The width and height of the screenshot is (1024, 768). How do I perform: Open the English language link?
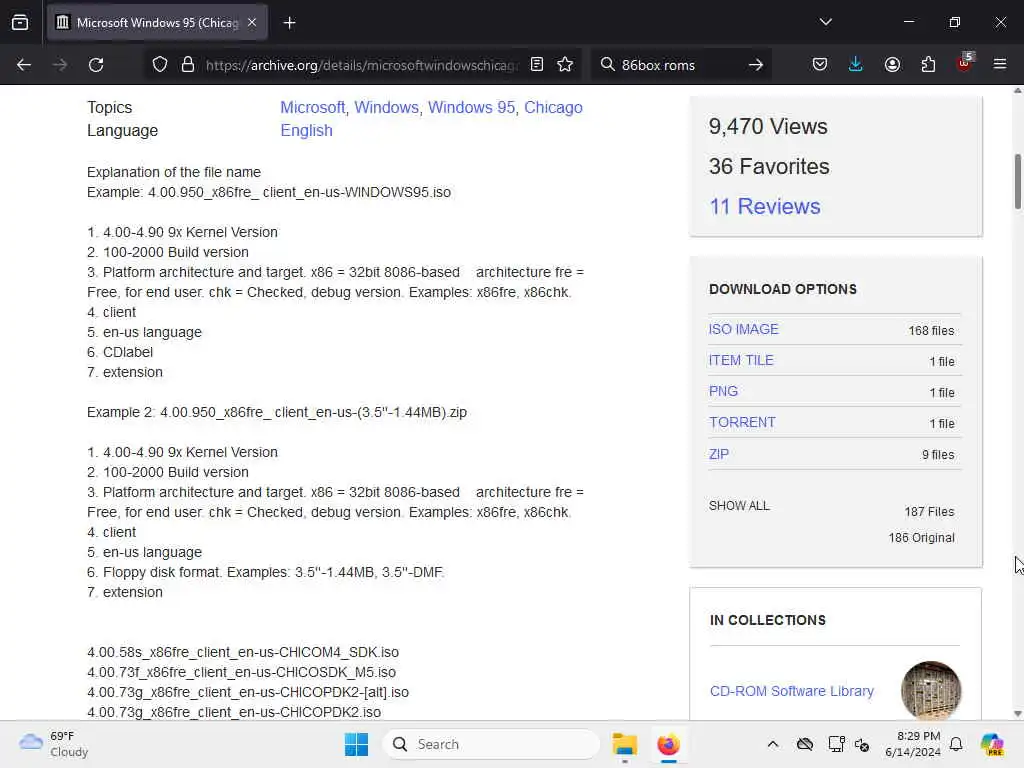tap(306, 131)
